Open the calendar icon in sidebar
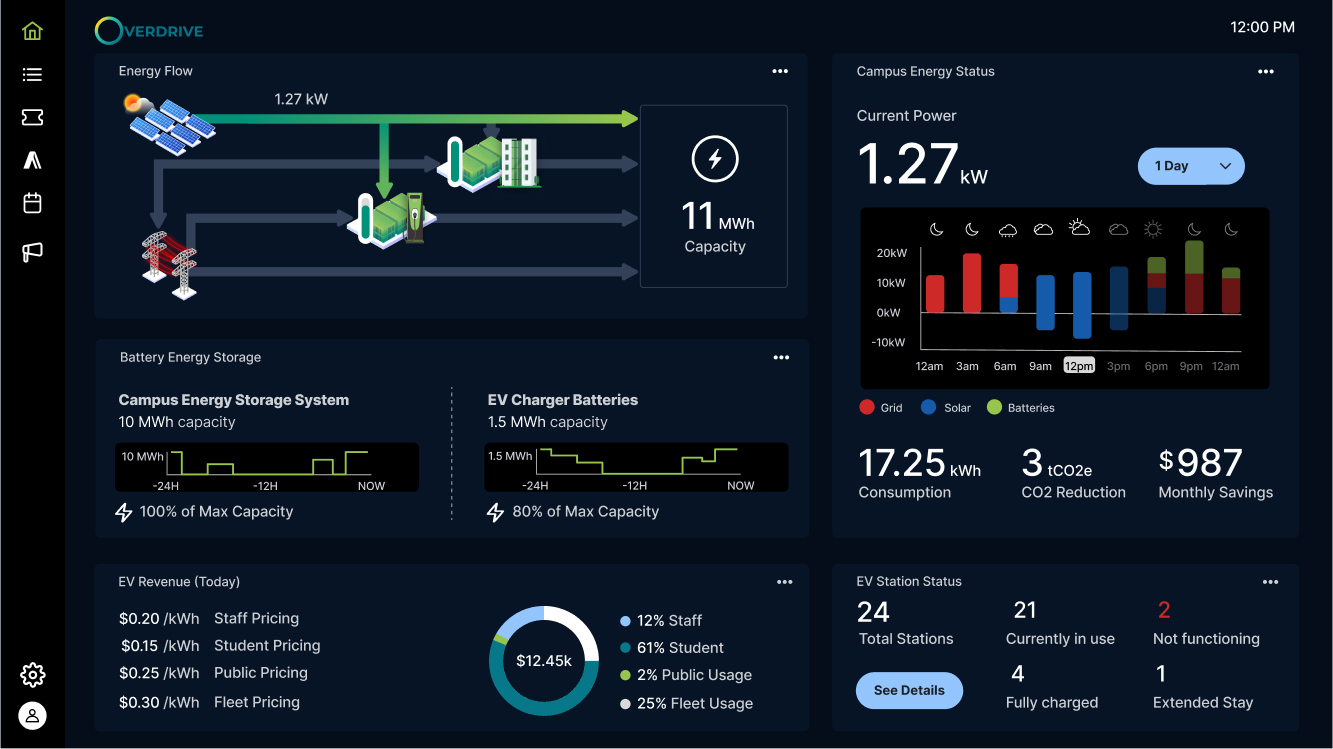Screen dimensions: 1333x749 coord(32,203)
